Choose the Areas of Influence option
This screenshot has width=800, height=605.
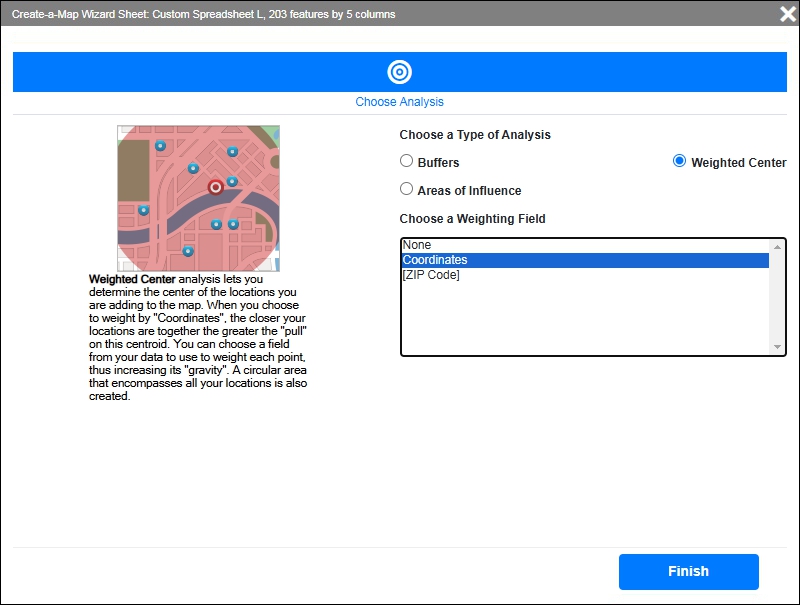click(407, 189)
